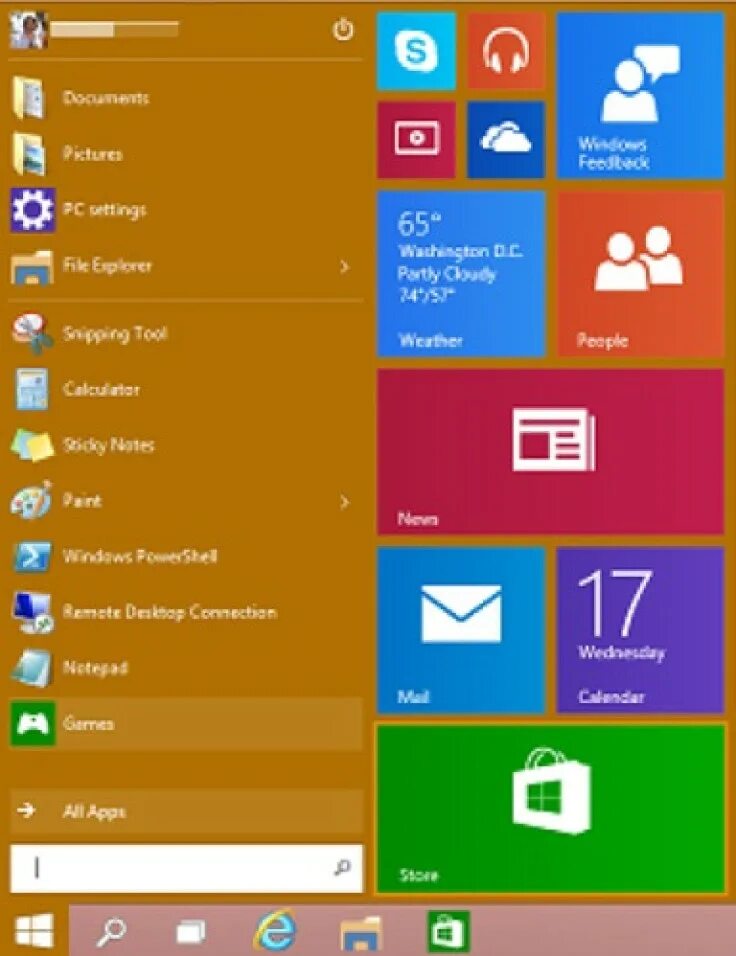Open the Calendar tile showing 17 Wednesday

point(640,630)
